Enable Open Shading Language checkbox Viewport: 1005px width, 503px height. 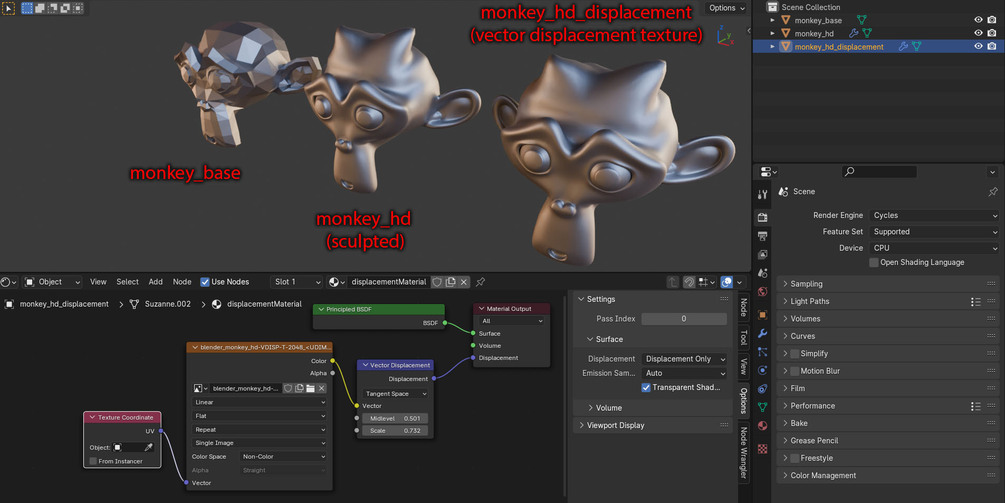874,263
